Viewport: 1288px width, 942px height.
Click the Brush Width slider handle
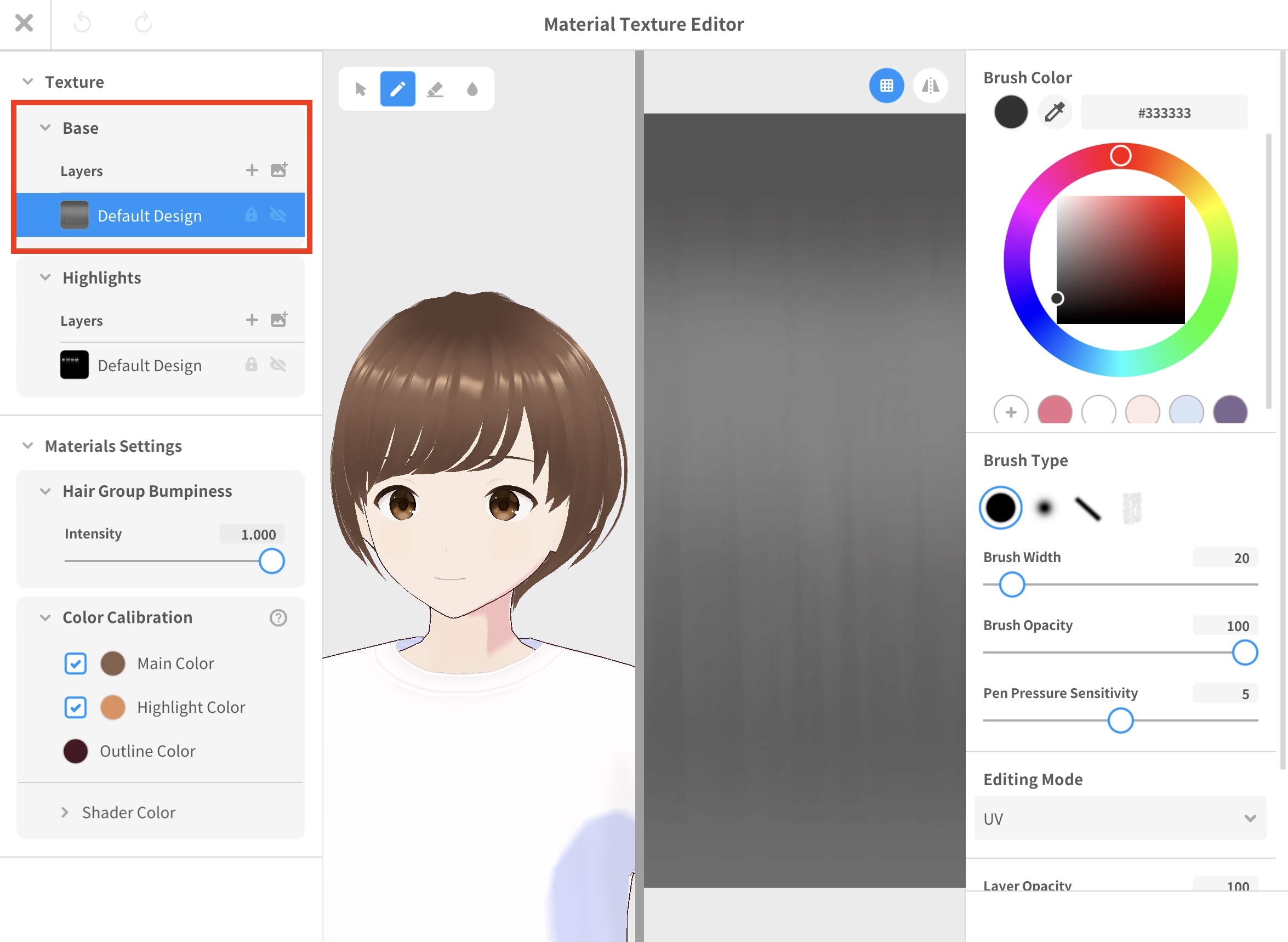1012,585
